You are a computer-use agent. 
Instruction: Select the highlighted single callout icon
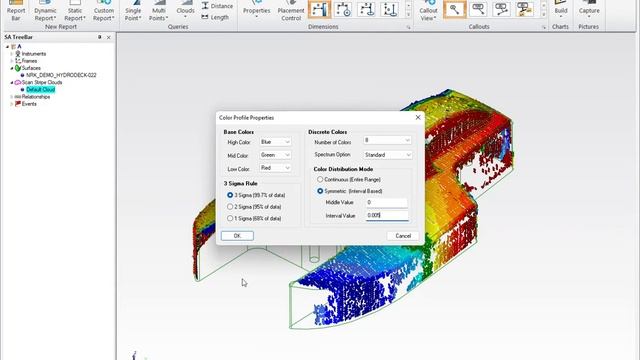click(454, 9)
